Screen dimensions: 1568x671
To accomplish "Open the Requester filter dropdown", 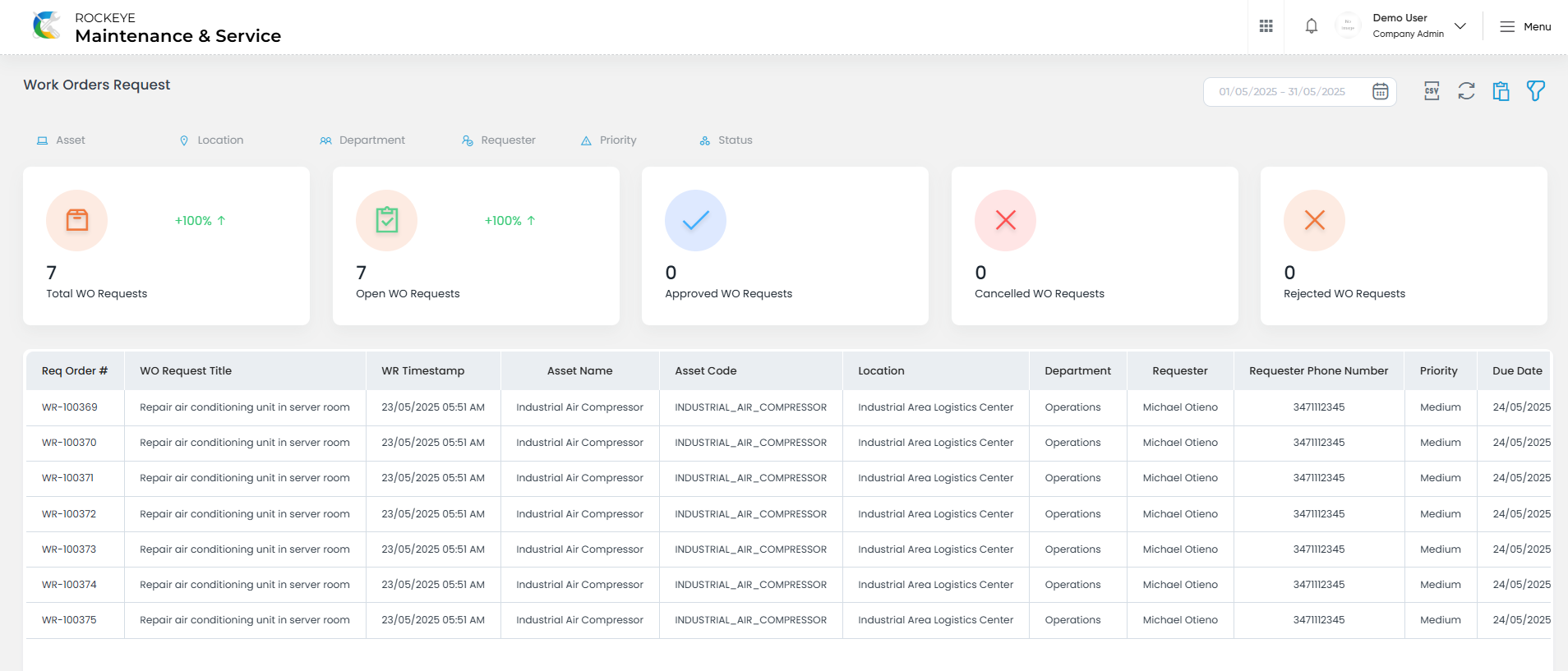I will coord(499,140).
